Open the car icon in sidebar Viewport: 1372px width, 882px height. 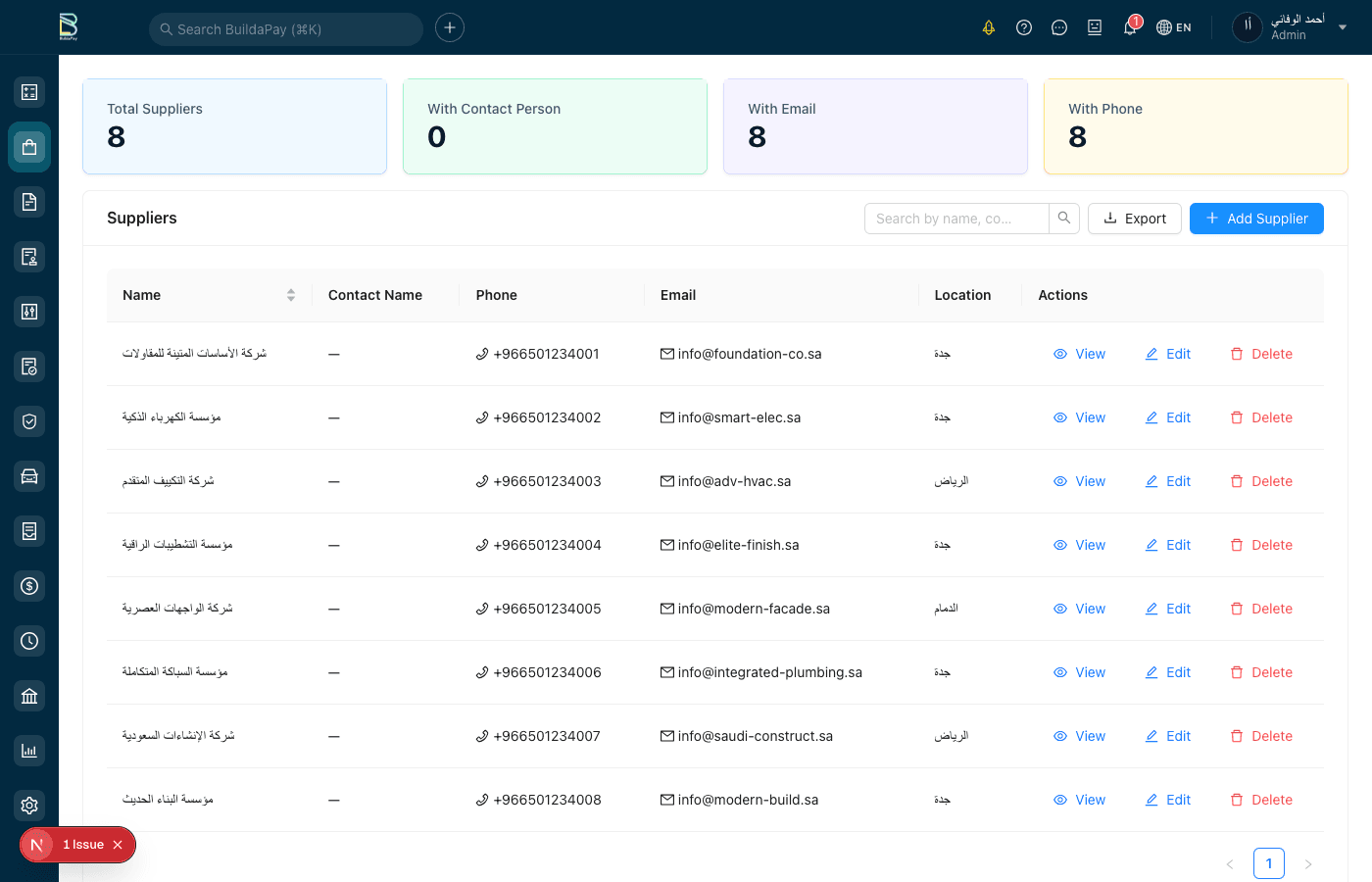coord(29,476)
